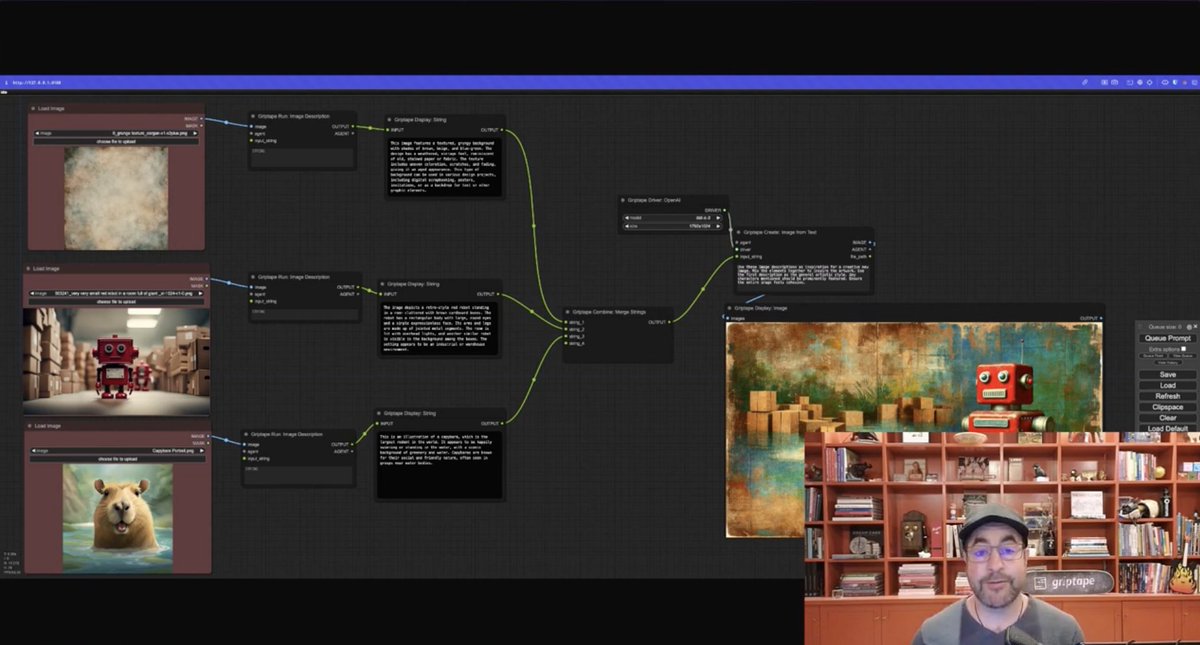Open the image combo with the small red robot filename
Screen dimensions: 1200x645
(x=116, y=293)
